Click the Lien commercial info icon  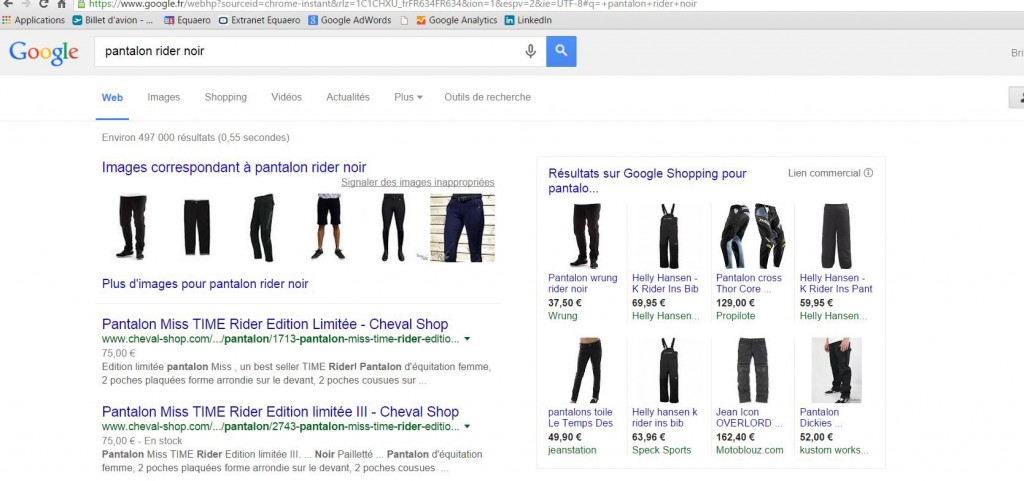pos(869,173)
